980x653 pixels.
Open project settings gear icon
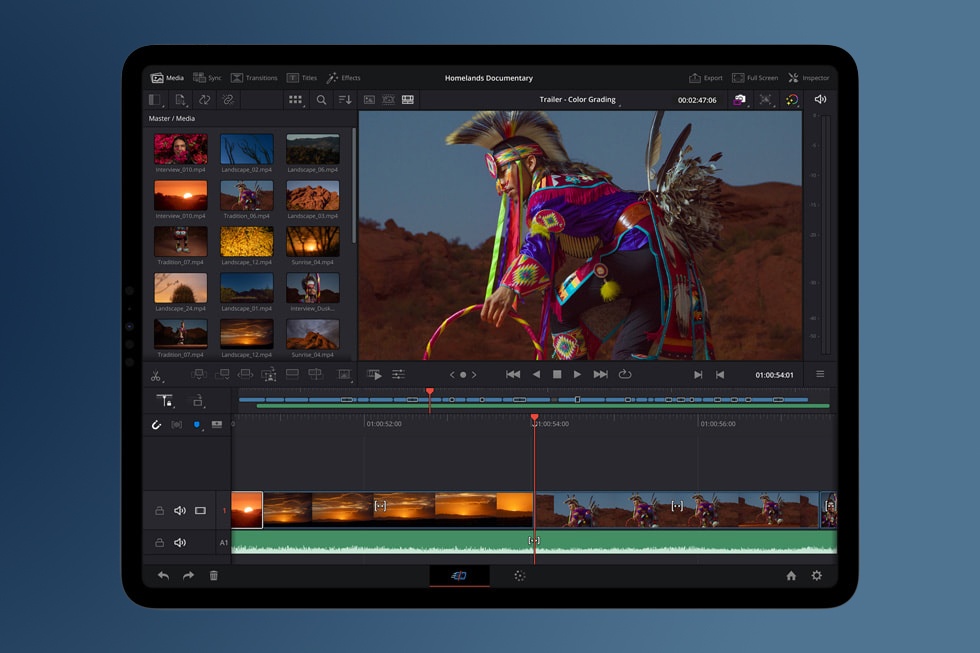[817, 576]
